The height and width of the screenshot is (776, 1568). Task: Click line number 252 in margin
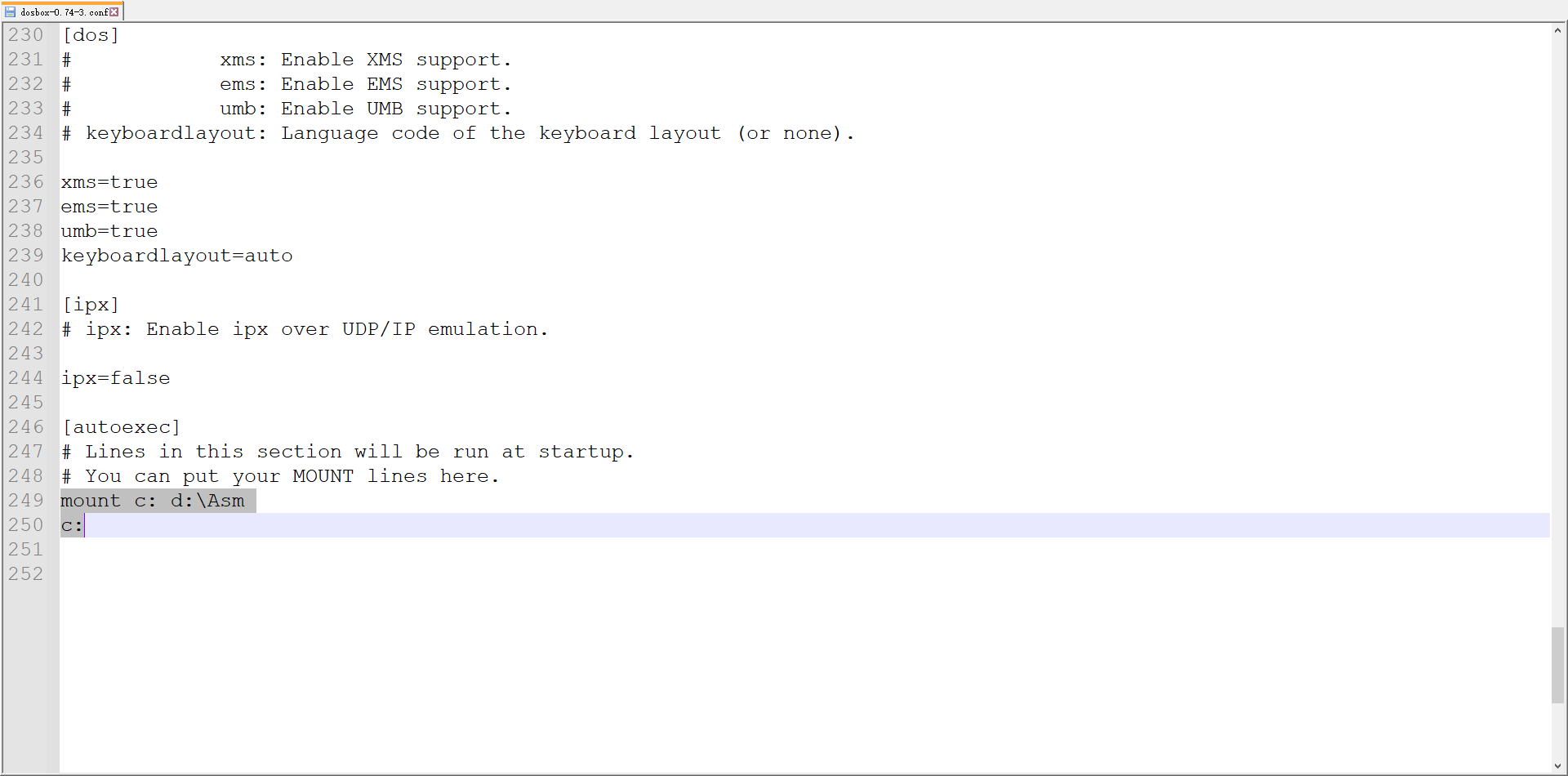coord(26,574)
